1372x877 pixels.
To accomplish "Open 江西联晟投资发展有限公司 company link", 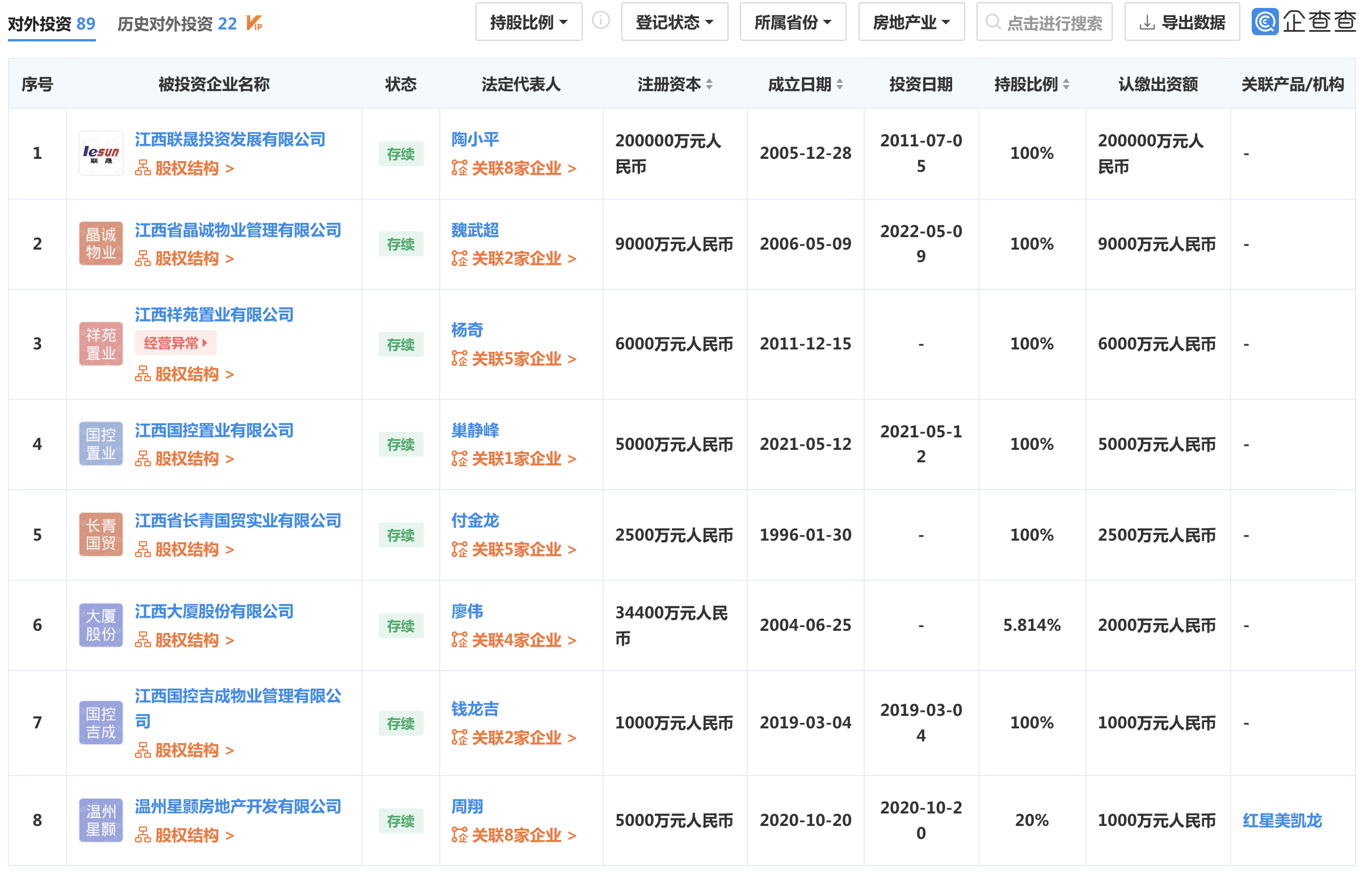I will coord(230,140).
